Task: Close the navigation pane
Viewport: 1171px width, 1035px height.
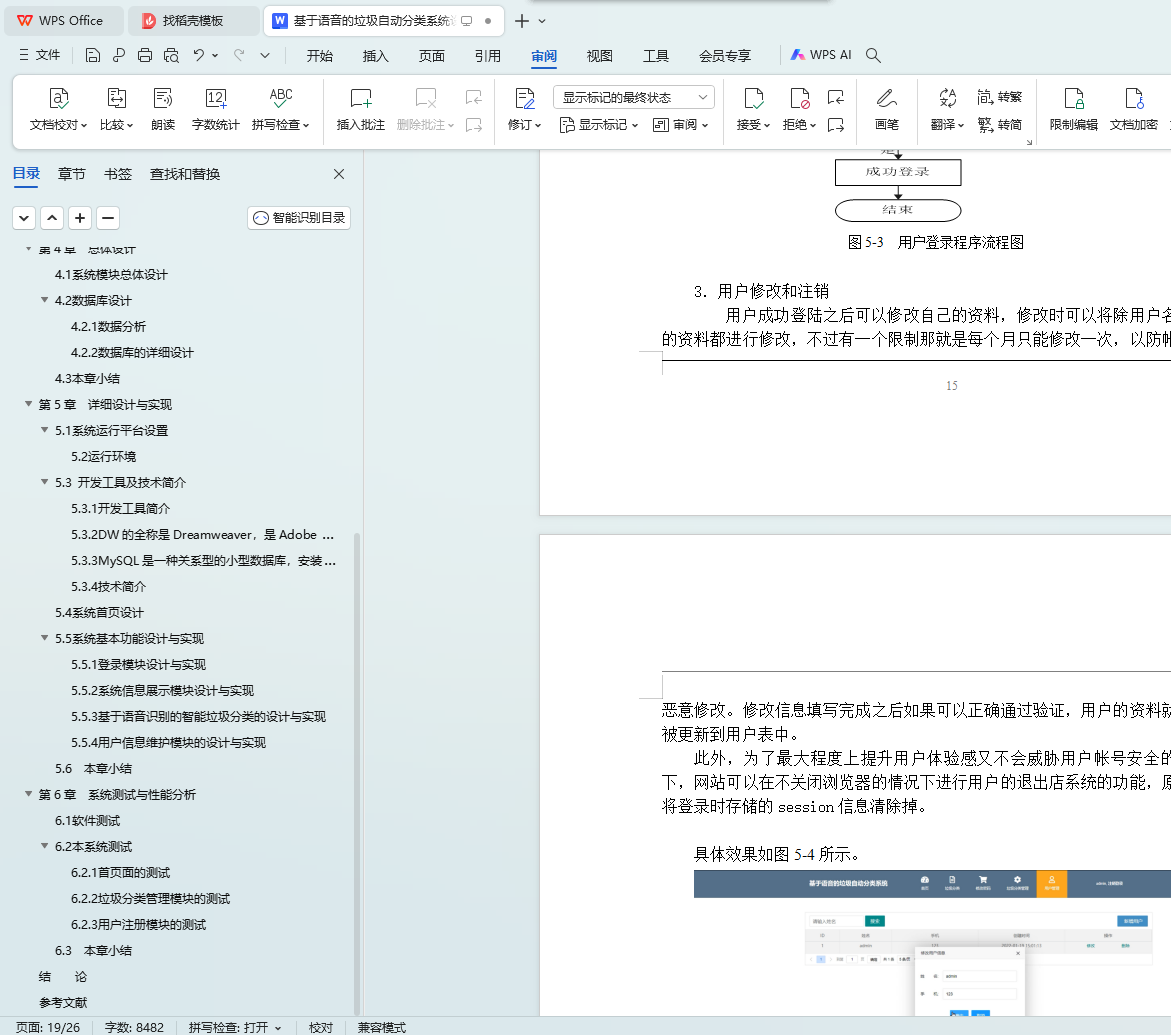Action: pos(339,174)
